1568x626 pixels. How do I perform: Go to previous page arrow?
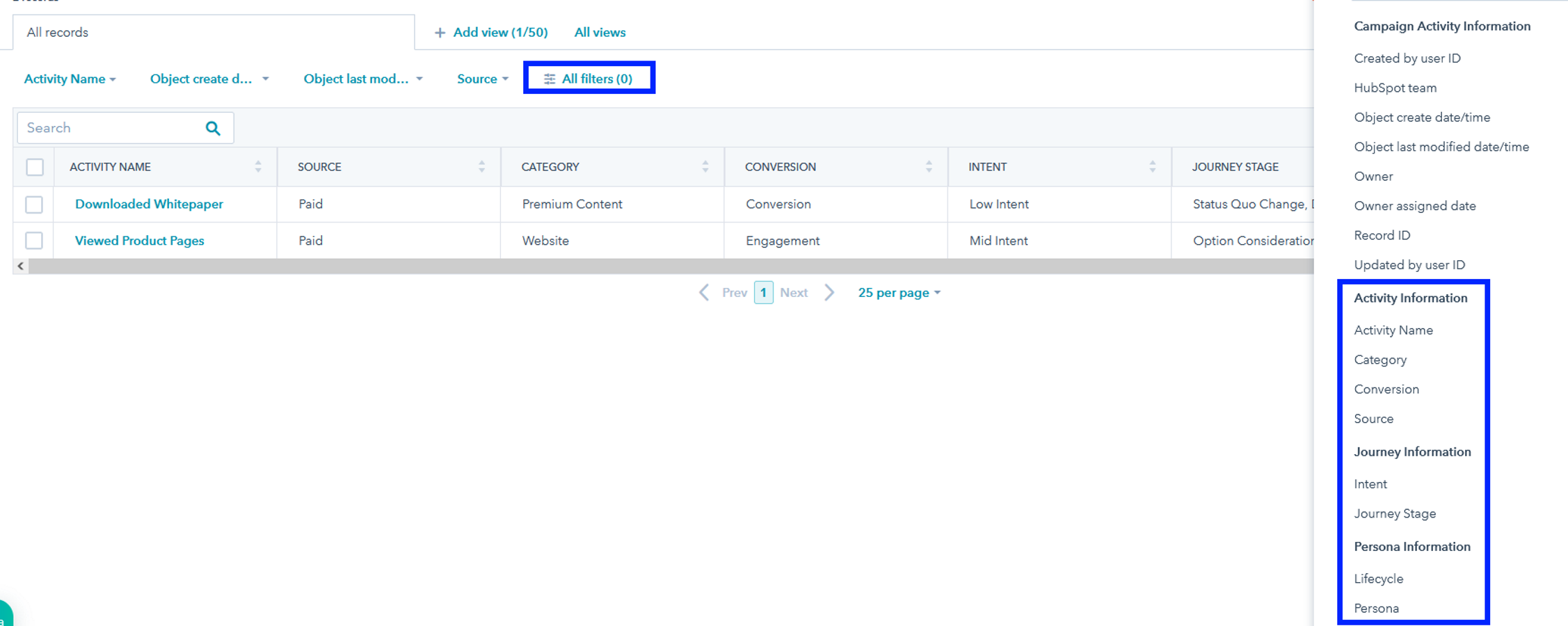[x=704, y=293]
